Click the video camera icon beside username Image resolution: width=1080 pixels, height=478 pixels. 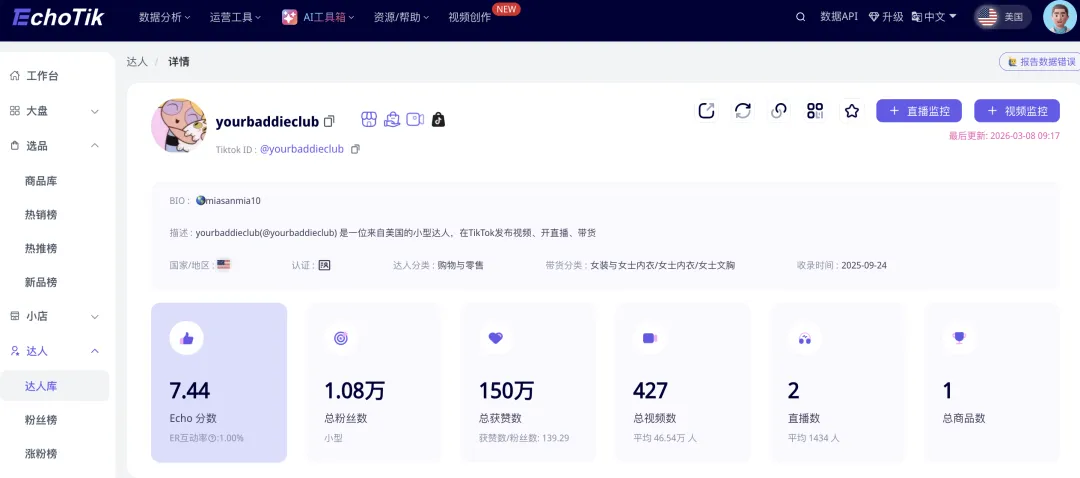click(x=415, y=120)
